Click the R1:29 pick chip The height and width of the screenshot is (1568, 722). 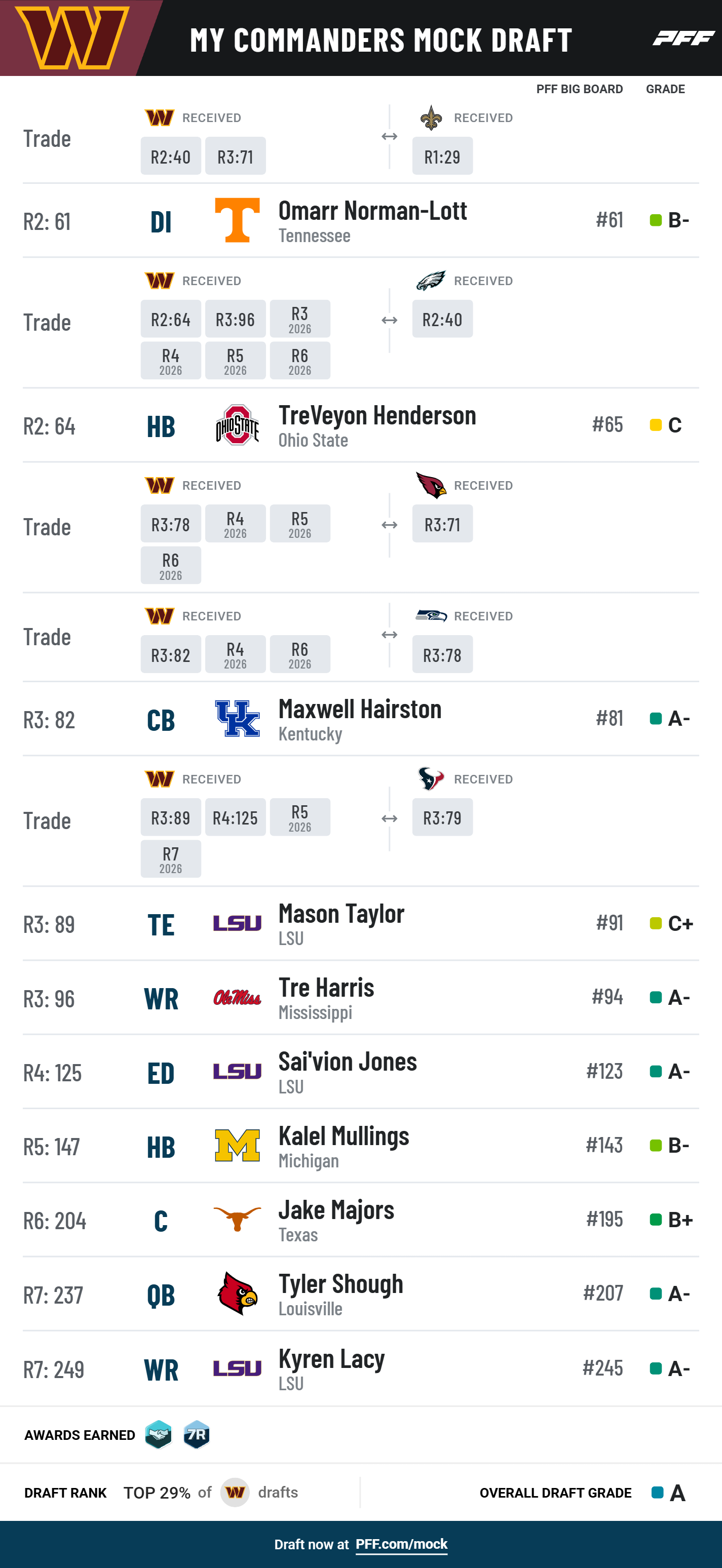point(443,156)
